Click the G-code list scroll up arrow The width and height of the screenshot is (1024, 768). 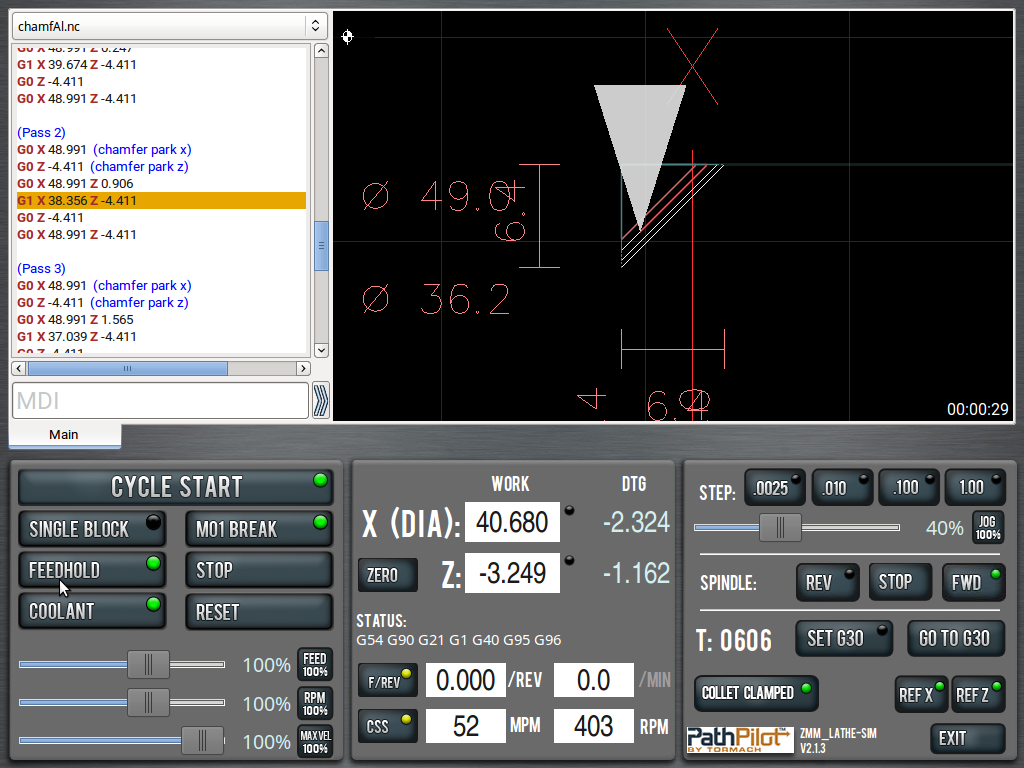pos(321,51)
